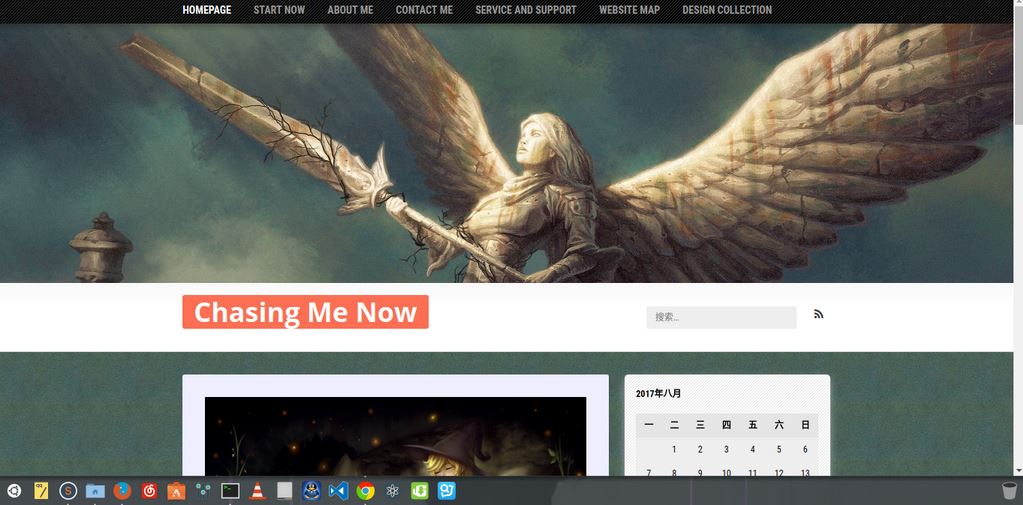
Task: Click the Ubuntu launcher icon
Action: (13, 490)
